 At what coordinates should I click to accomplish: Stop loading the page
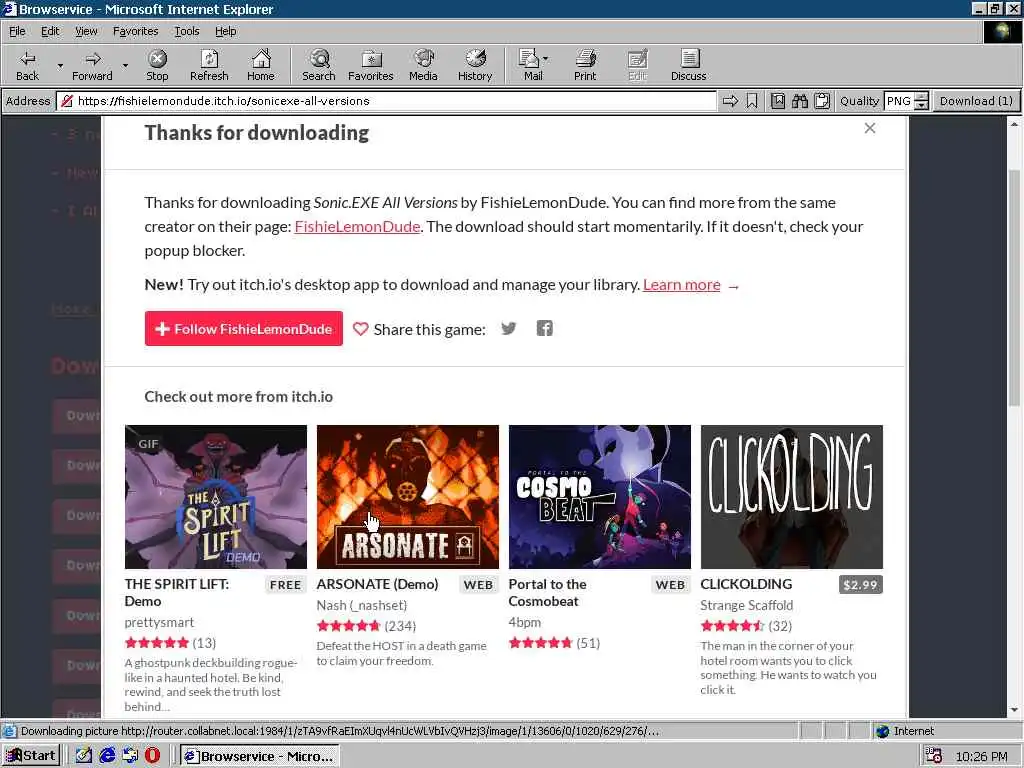point(157,65)
